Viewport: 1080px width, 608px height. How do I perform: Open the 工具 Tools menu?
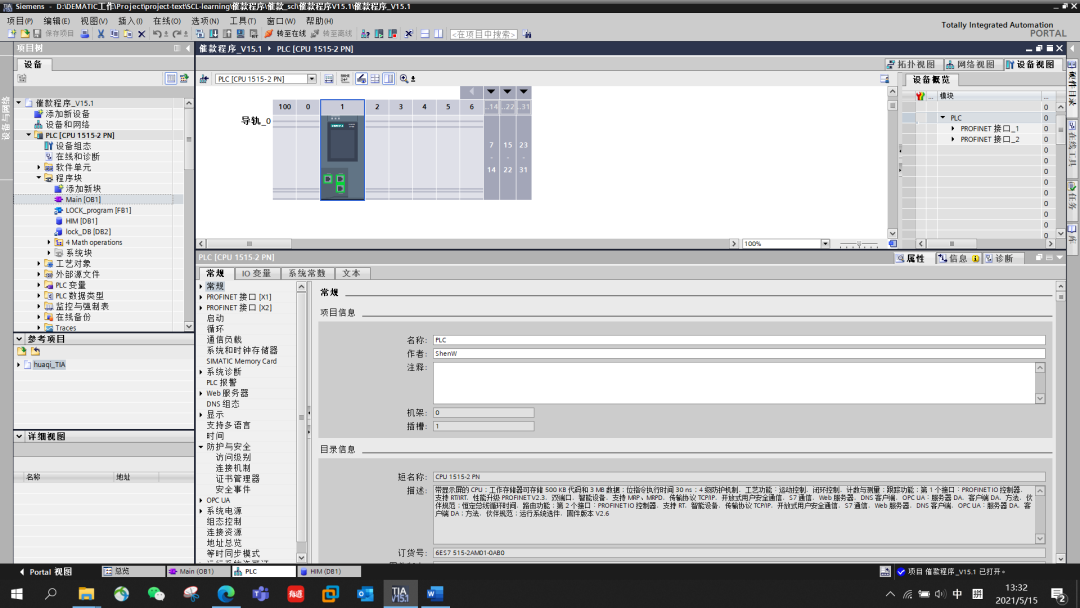[x=242, y=21]
